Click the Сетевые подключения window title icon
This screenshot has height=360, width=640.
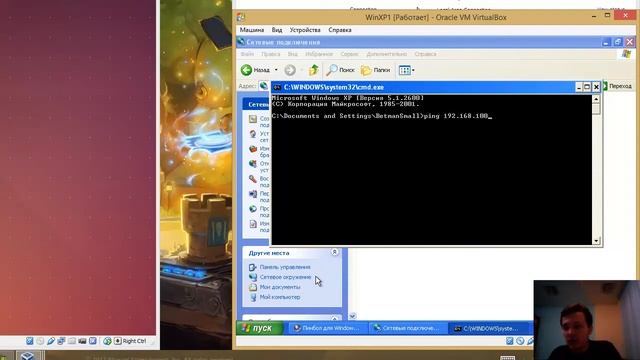point(241,42)
